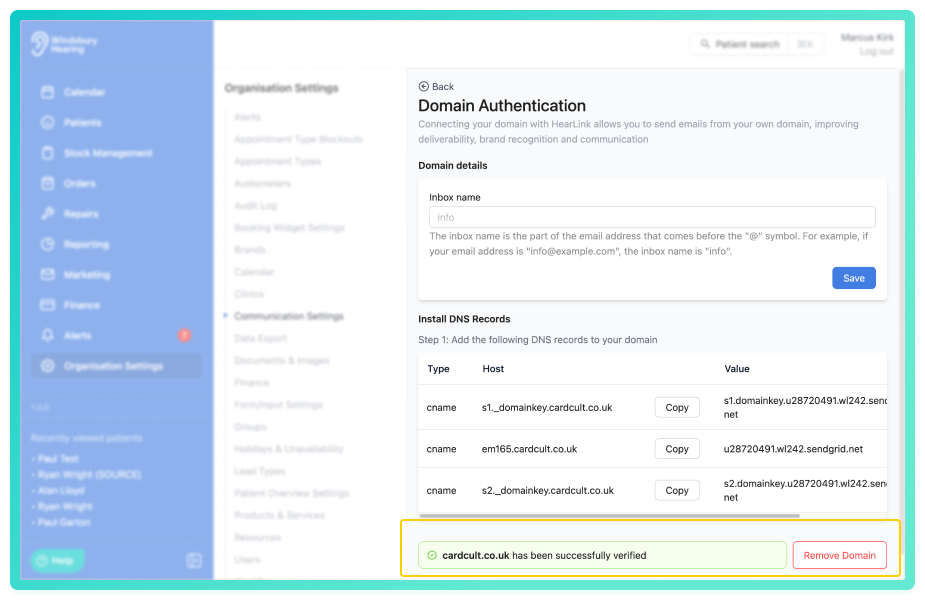Click the DNS records horizontal scrollbar
Image resolution: width=925 pixels, height=600 pixels.
[609, 516]
